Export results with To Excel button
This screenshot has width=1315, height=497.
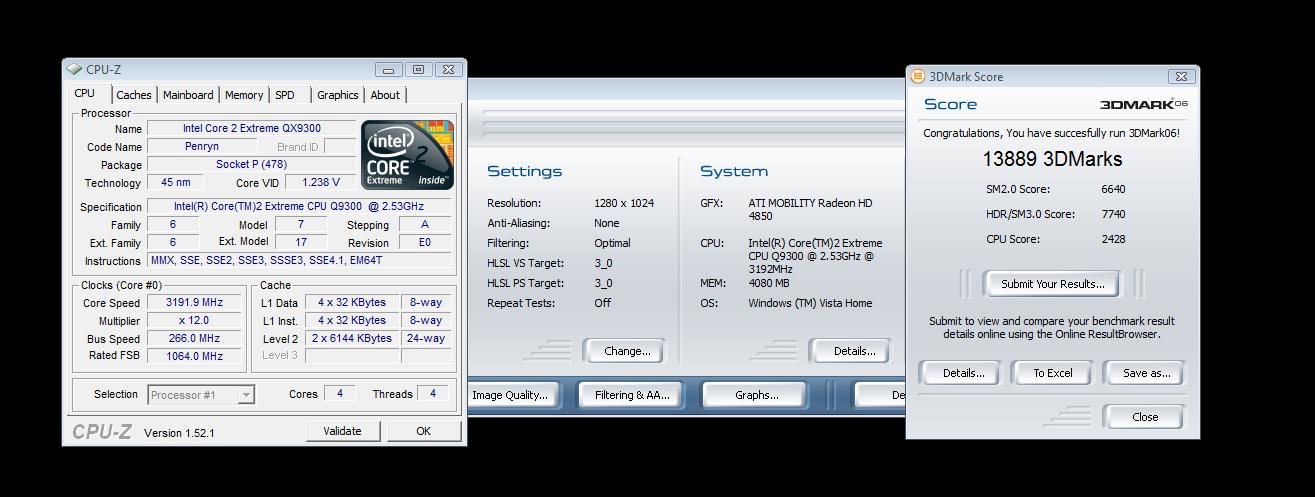(x=1053, y=373)
